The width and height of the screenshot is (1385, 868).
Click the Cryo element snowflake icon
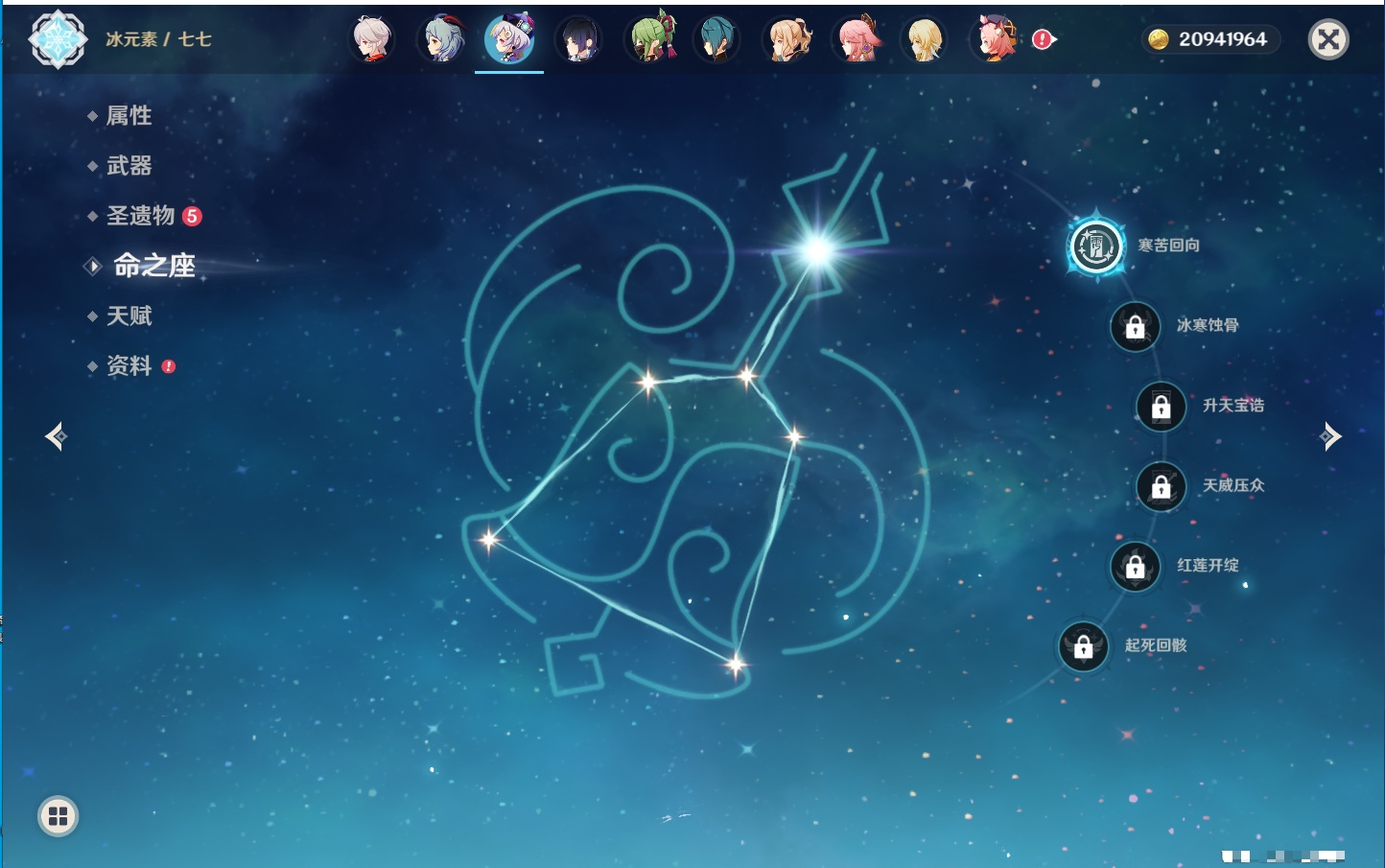(58, 39)
